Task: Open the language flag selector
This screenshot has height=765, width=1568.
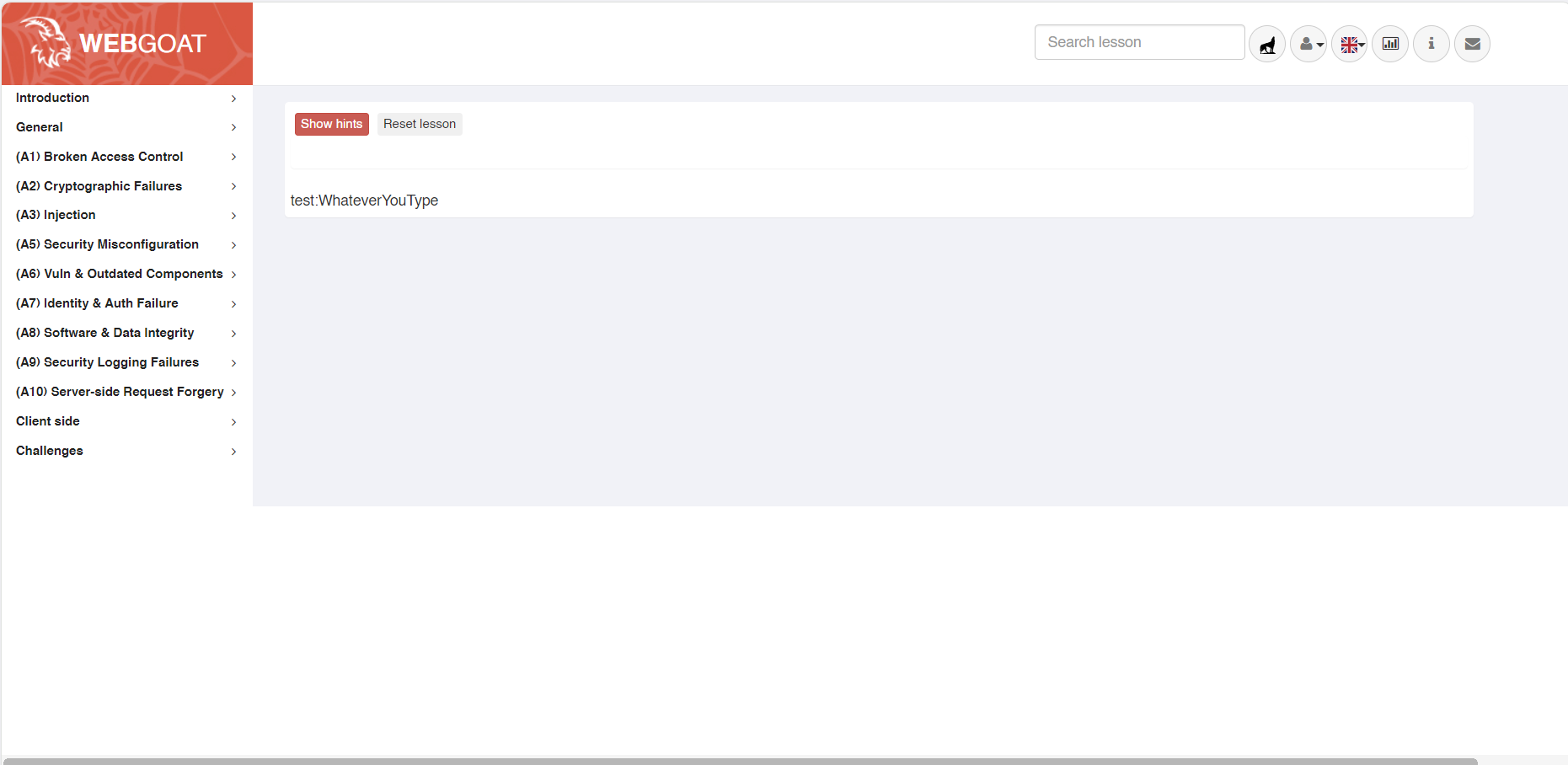Action: tap(1350, 44)
